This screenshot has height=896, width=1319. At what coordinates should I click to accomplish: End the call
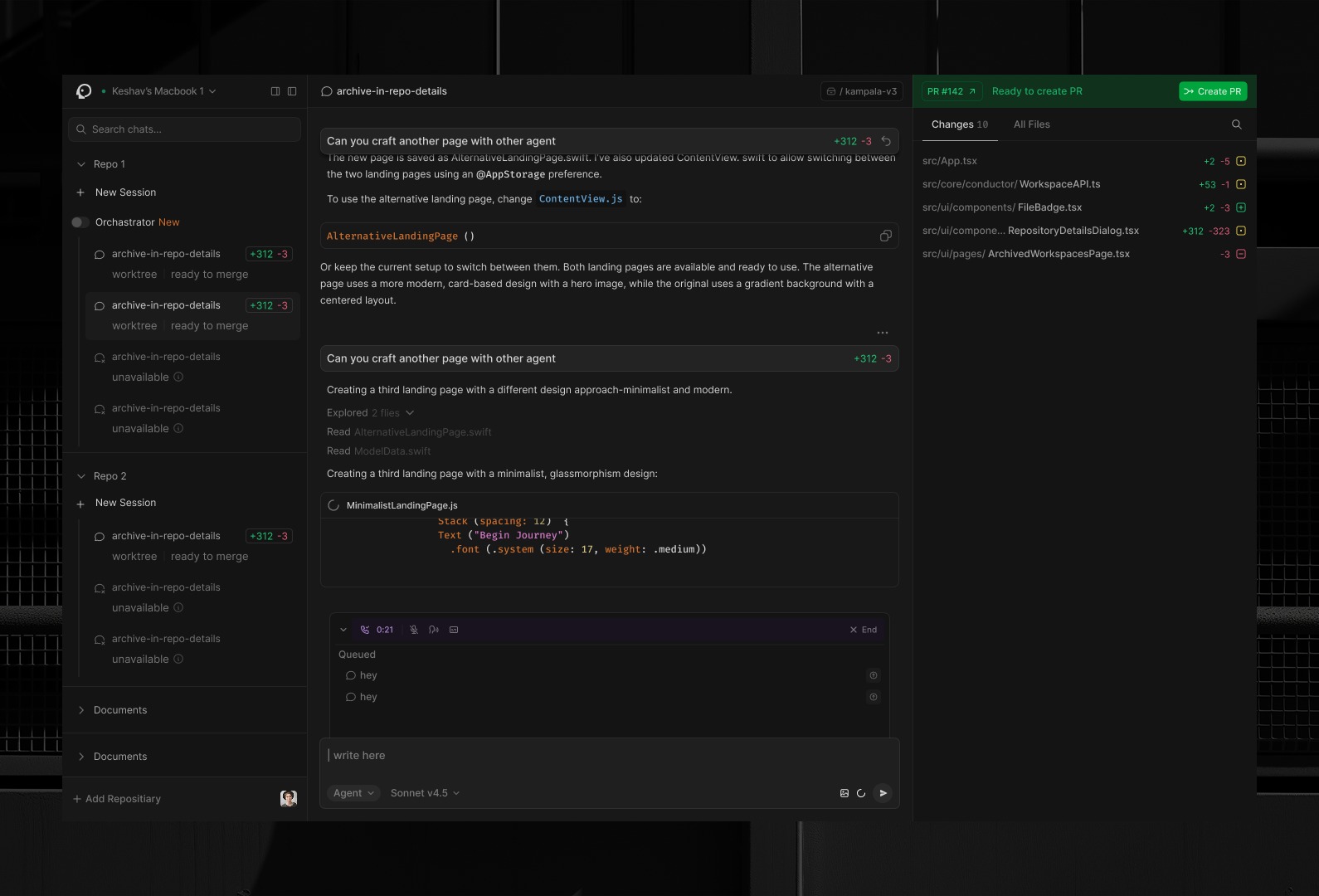[x=864, y=630]
